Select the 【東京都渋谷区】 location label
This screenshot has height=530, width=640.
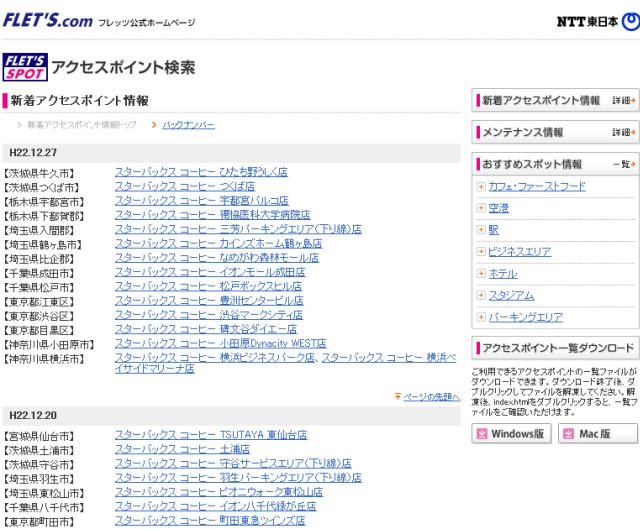[x=39, y=316]
